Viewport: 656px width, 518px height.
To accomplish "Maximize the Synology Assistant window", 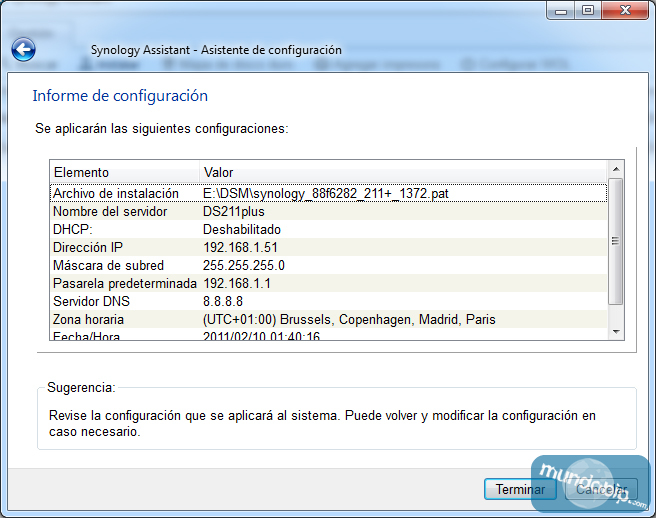I will (588, 10).
